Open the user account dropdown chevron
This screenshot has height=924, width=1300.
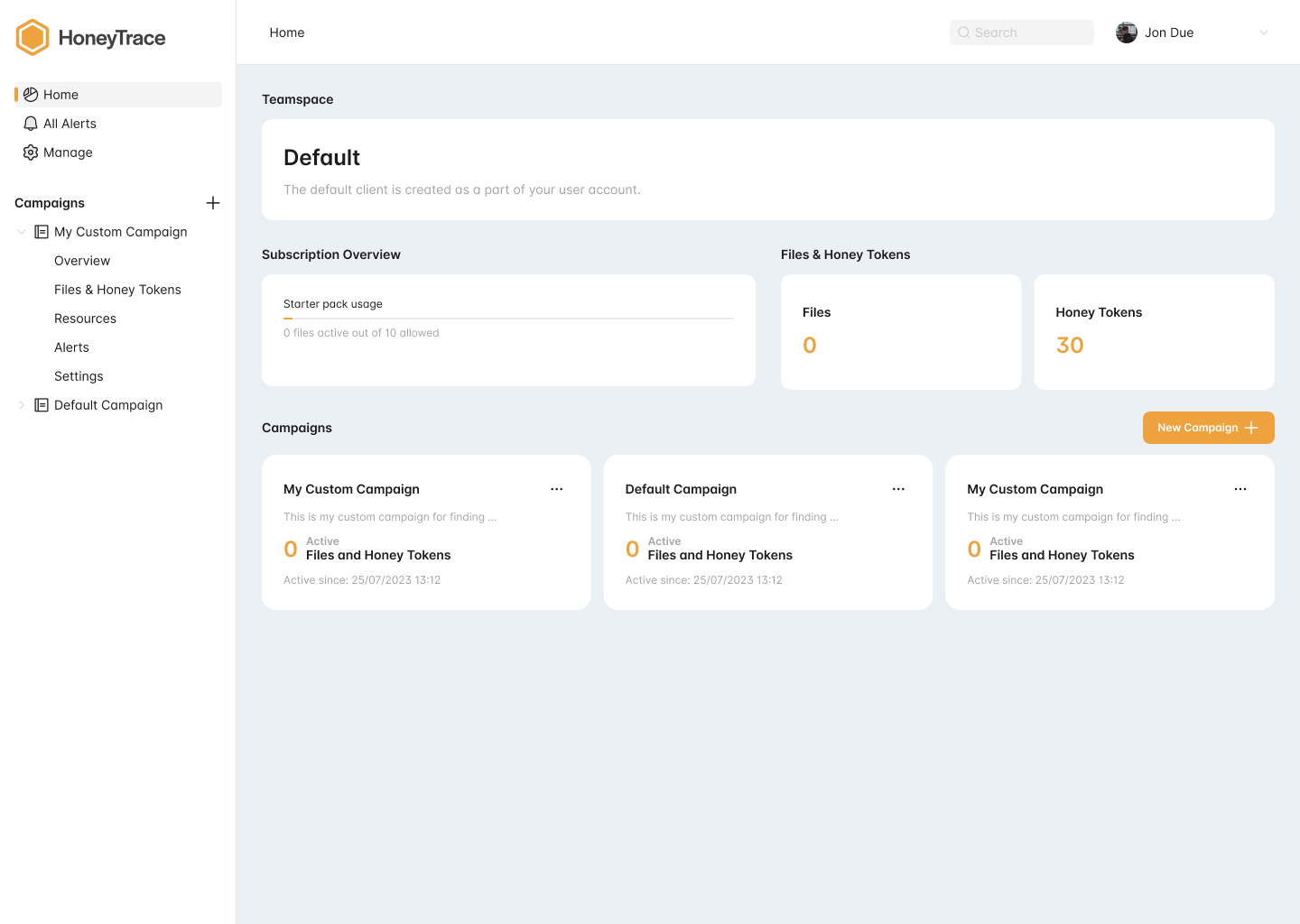(x=1264, y=32)
